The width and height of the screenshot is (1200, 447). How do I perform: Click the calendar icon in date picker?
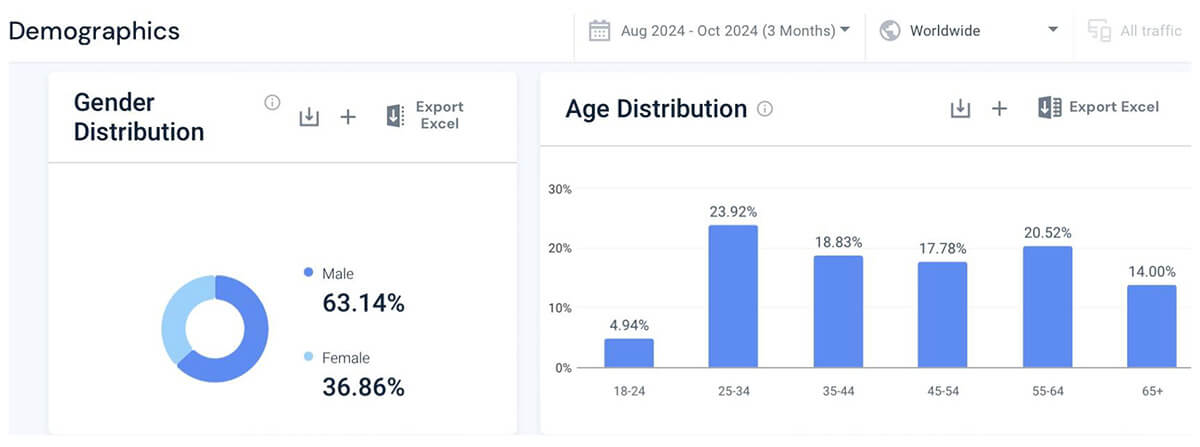(x=600, y=31)
